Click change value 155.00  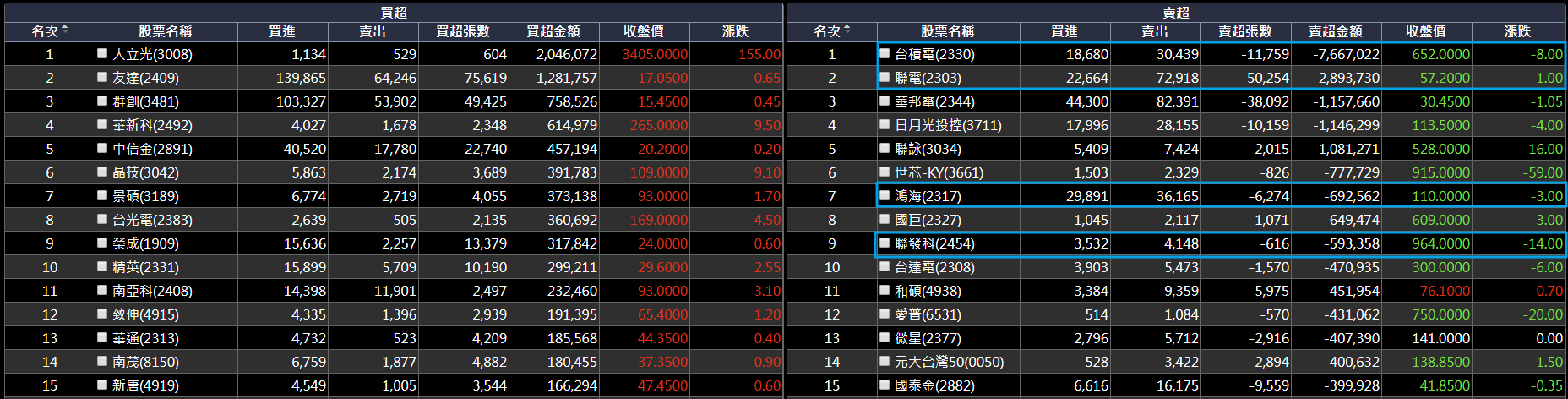click(x=759, y=54)
